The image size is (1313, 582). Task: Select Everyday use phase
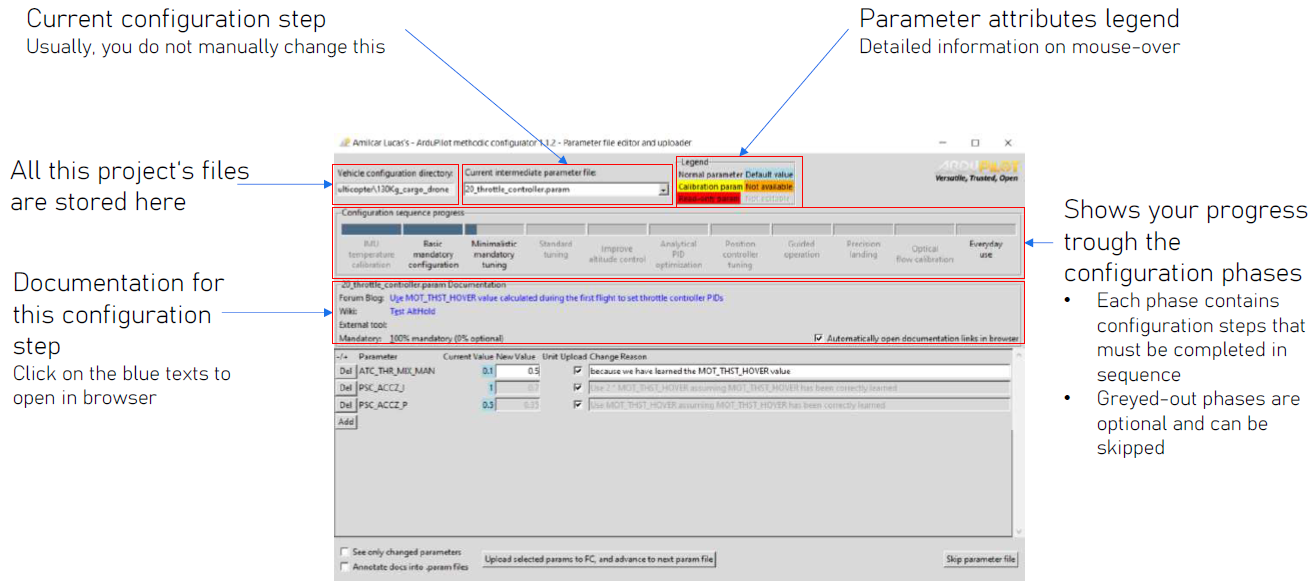985,249
